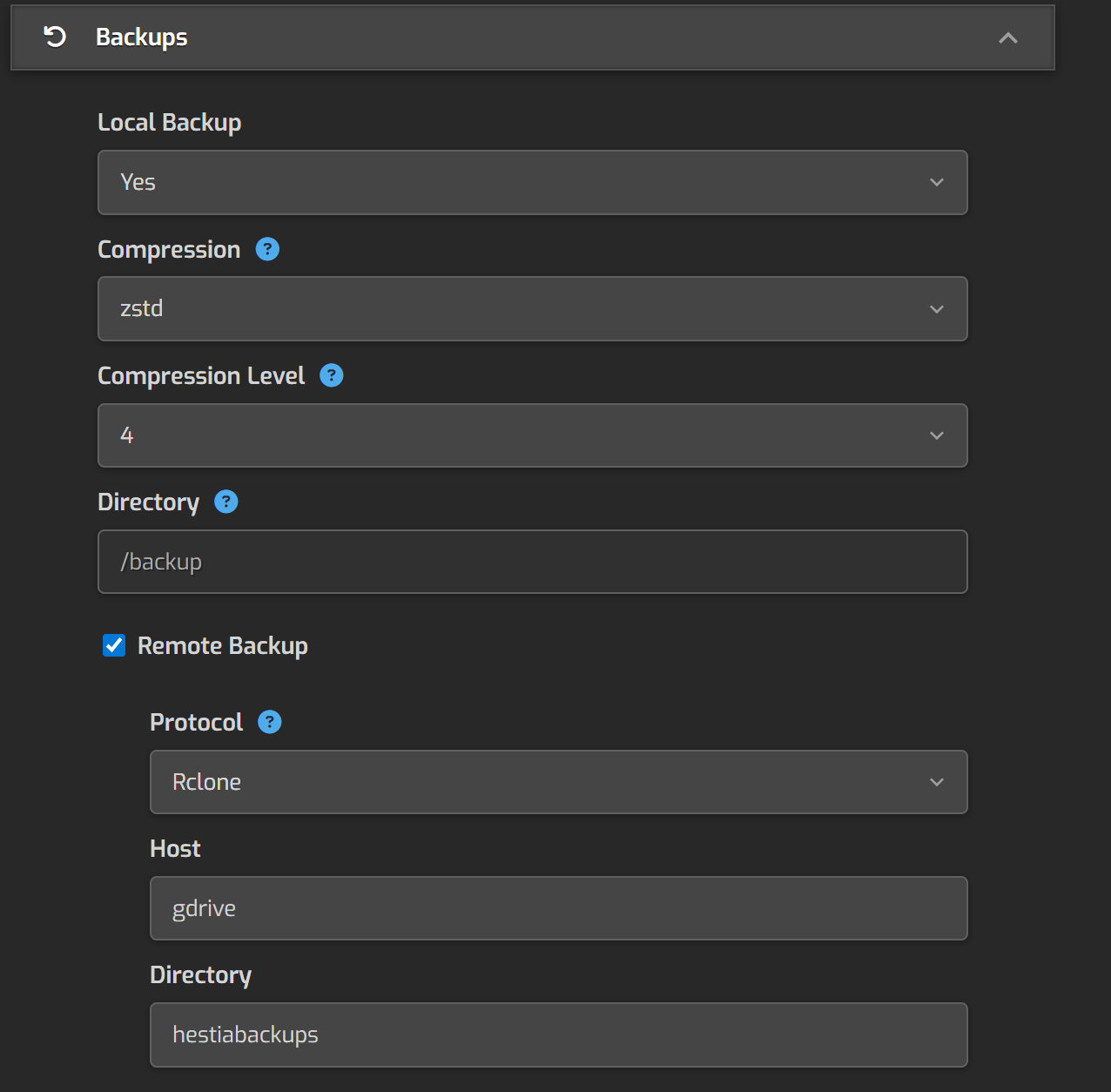1111x1092 pixels.
Task: Collapse the Backups section with the chevron
Action: click(1007, 37)
